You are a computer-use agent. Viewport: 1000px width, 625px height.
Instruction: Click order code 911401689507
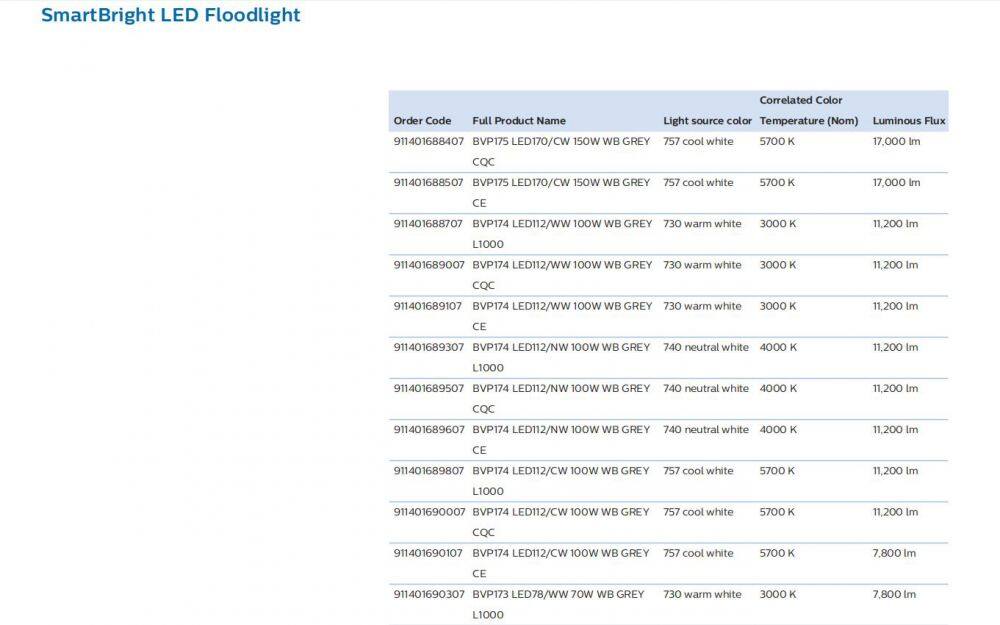click(x=429, y=388)
